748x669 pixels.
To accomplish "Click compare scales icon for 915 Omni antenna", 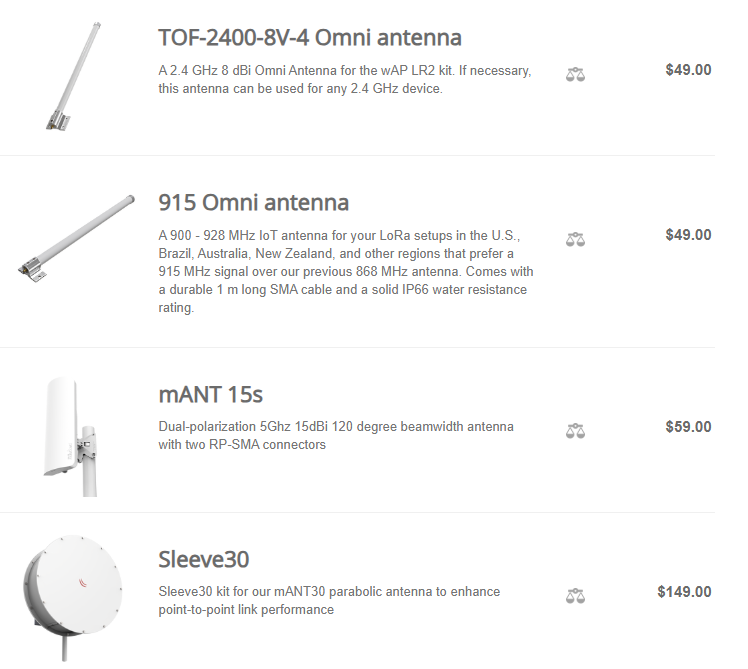I will point(575,239).
